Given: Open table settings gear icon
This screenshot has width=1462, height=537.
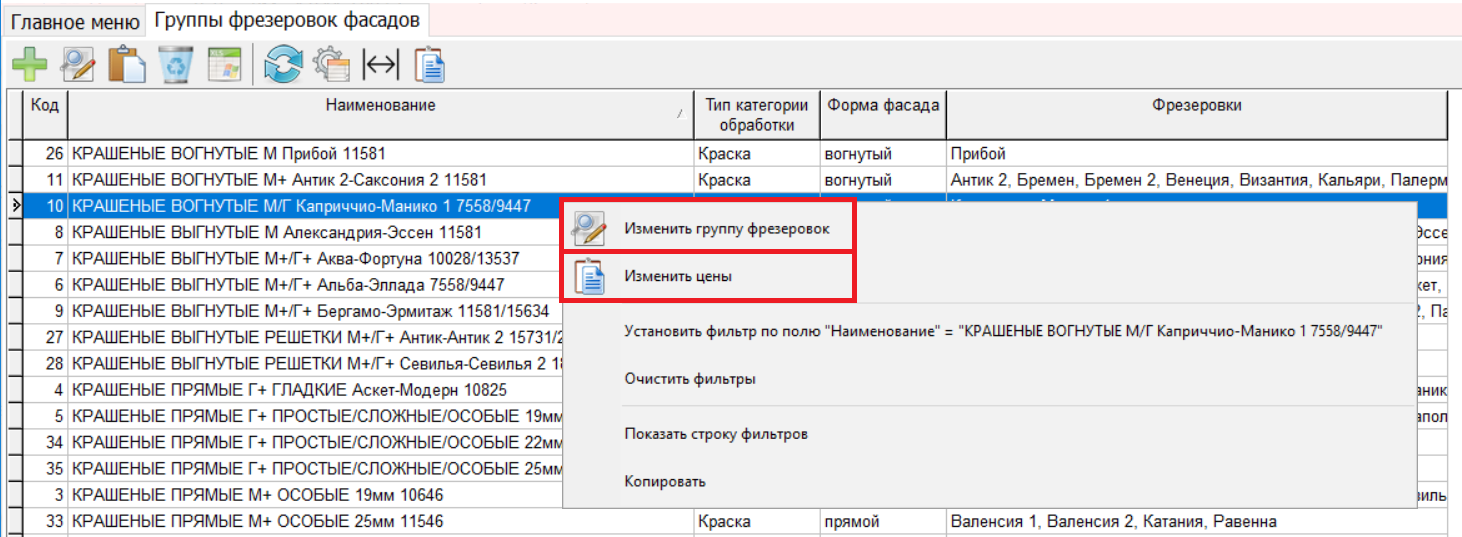Looking at the screenshot, I should 331,65.
